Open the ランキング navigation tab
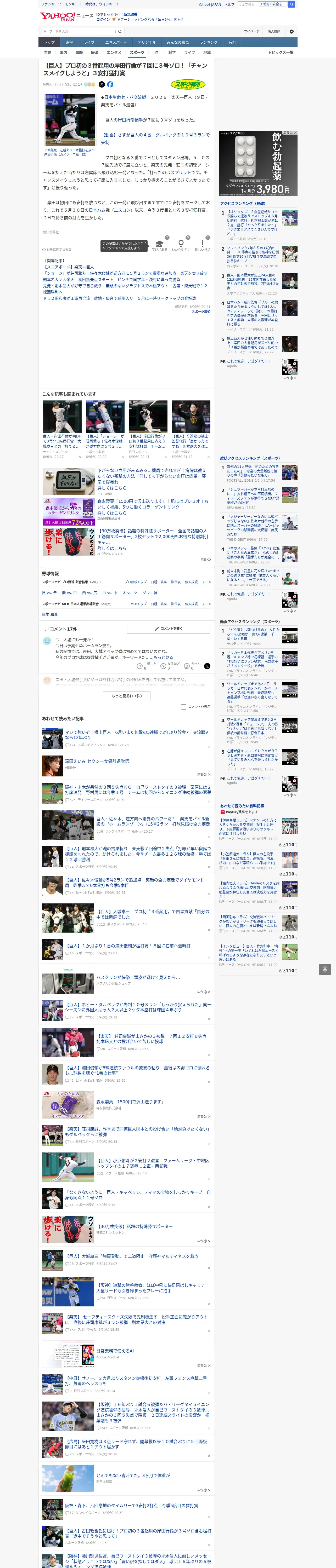Image resolution: width=336 pixels, height=1568 pixels. 209,43
